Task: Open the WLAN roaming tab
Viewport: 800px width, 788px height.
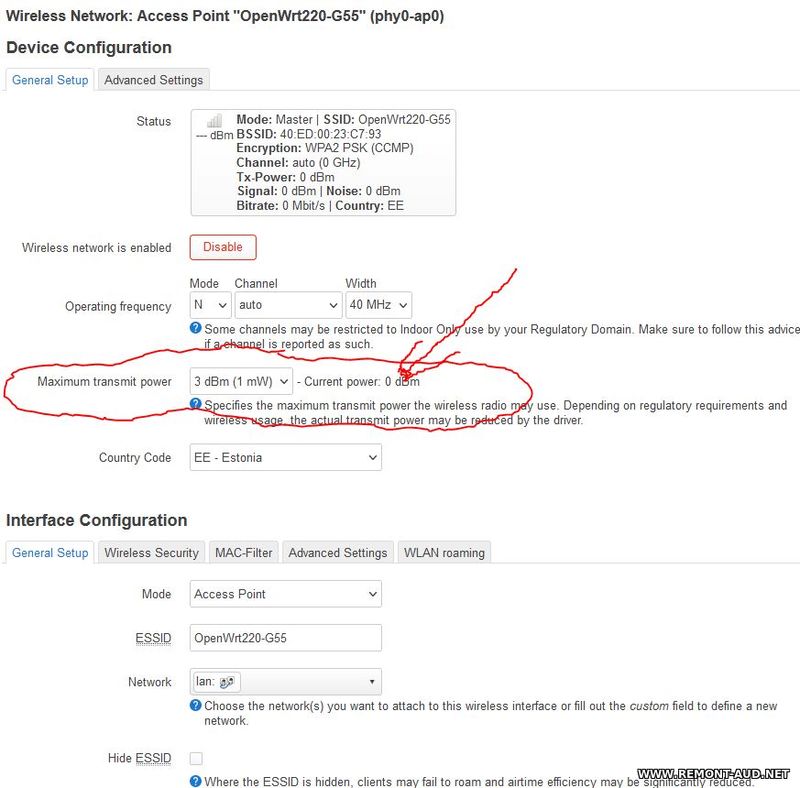Action: click(444, 553)
